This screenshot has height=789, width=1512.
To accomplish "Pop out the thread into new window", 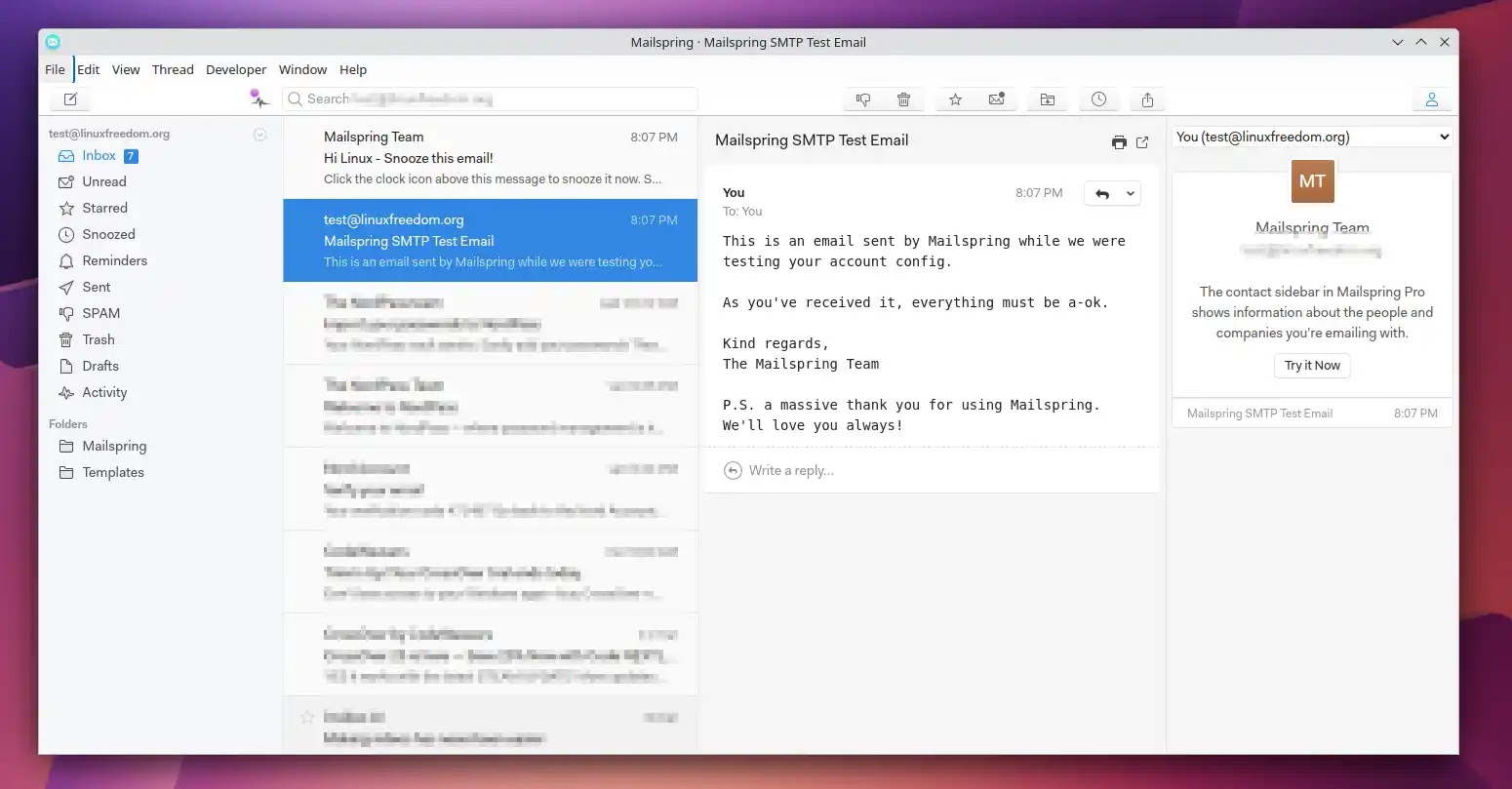I will (1142, 142).
